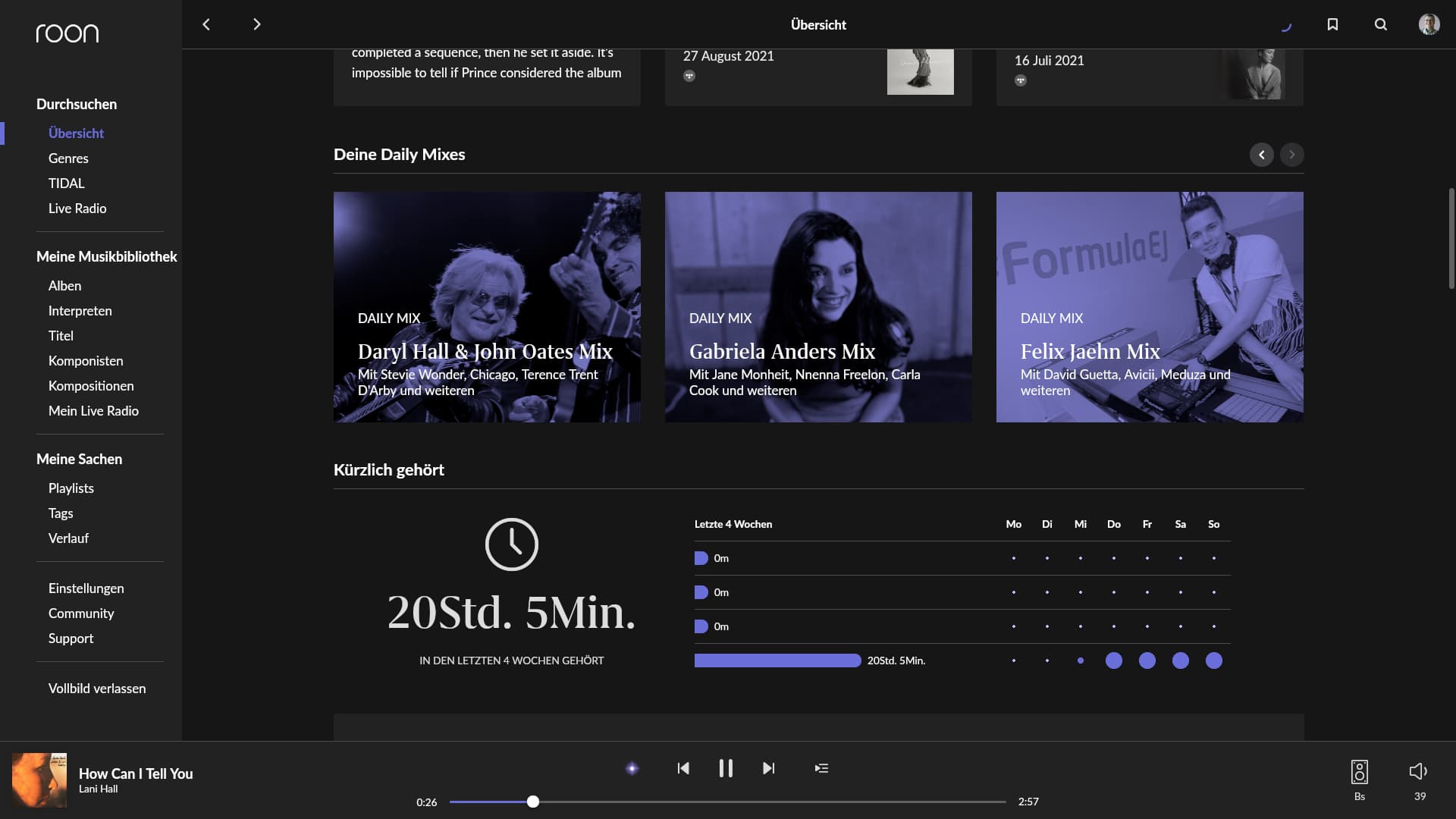Image resolution: width=1456 pixels, height=819 pixels.
Task: Show next Daily Mixes with the right chevron
Action: [x=1292, y=155]
